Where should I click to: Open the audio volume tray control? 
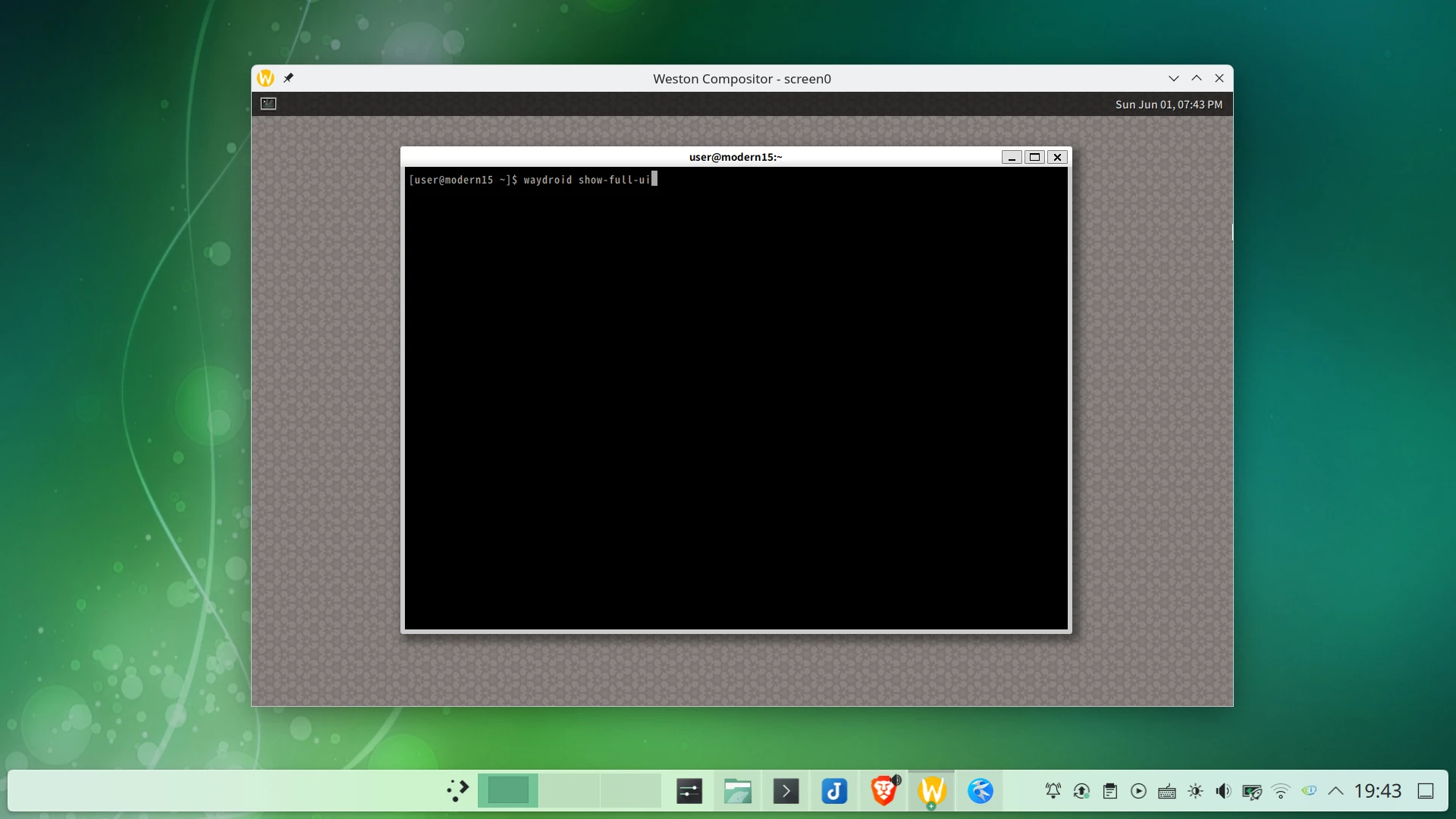click(x=1223, y=791)
